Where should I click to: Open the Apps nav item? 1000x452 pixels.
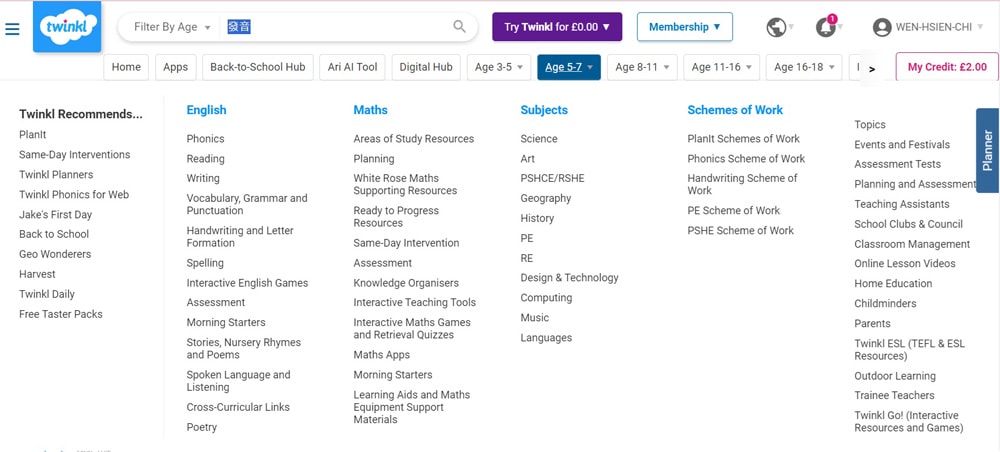click(175, 67)
